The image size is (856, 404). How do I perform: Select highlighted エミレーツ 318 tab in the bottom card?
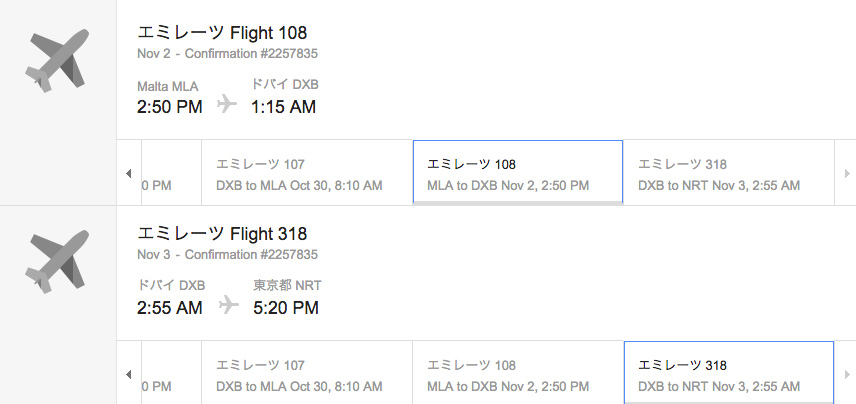point(728,375)
